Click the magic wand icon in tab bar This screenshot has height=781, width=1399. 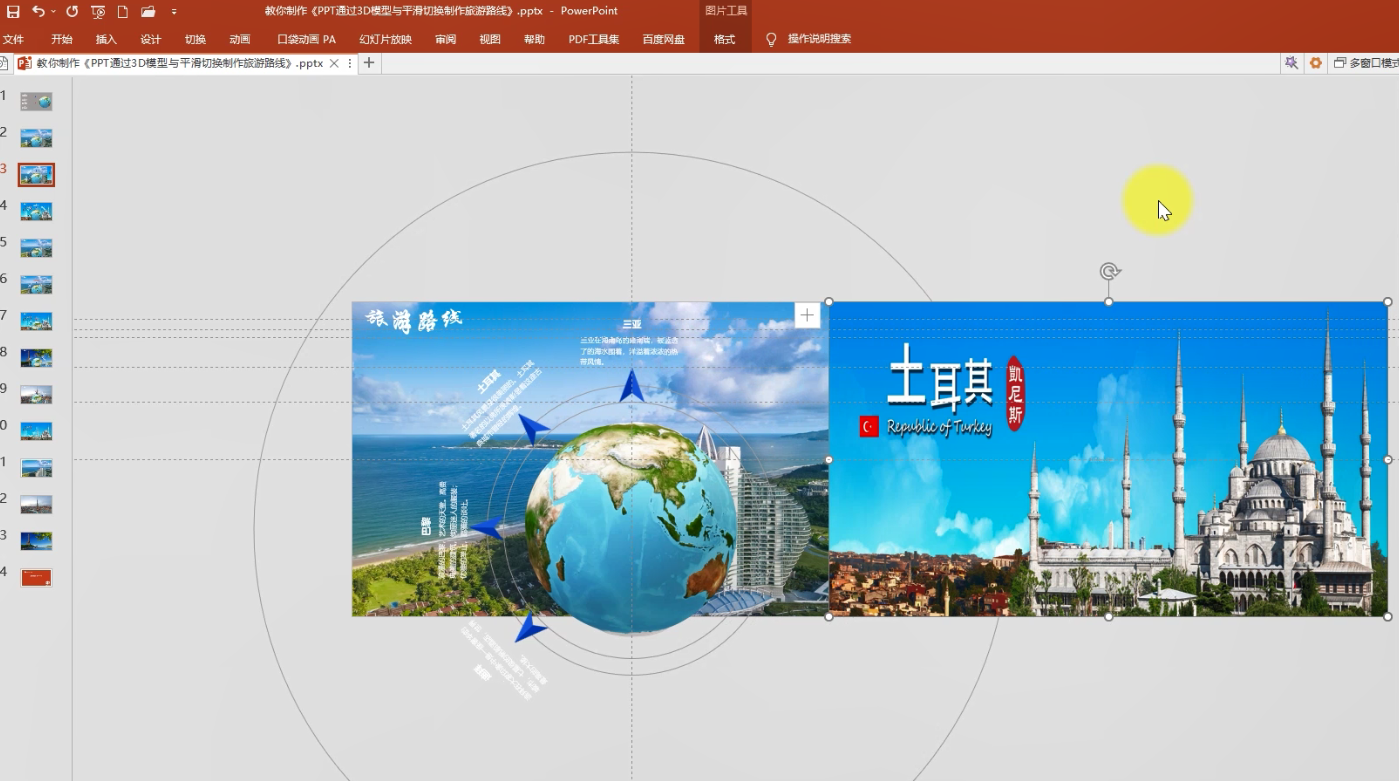[x=1292, y=62]
